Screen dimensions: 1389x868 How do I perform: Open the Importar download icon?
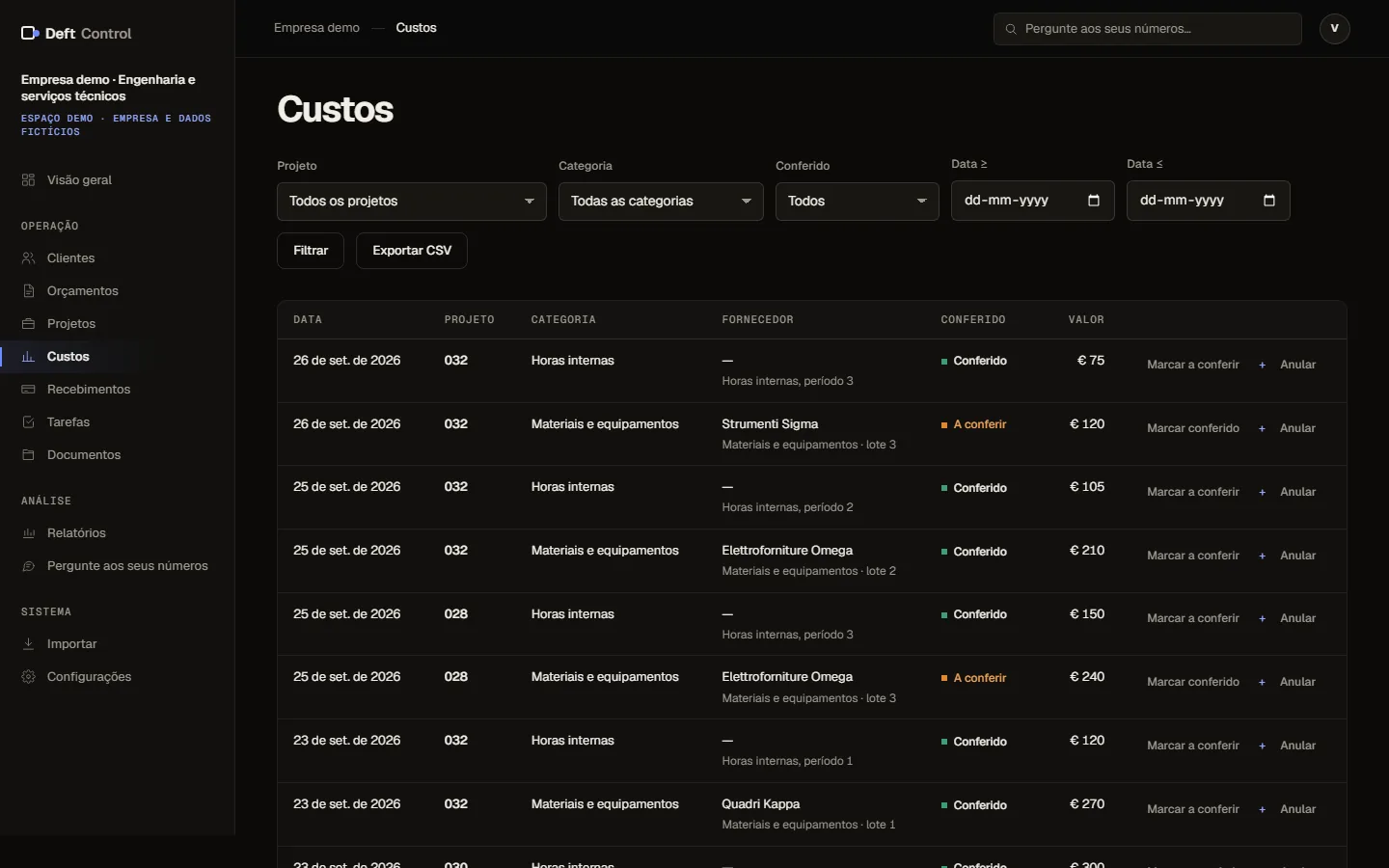click(29, 644)
